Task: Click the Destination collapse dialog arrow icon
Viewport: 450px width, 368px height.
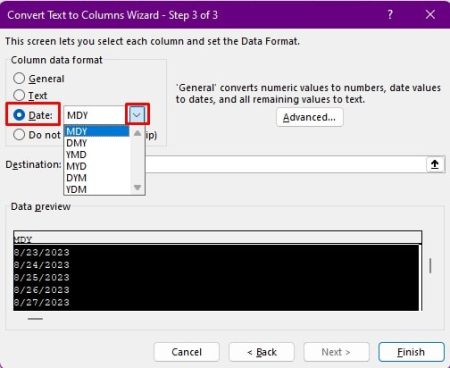Action: click(x=435, y=164)
